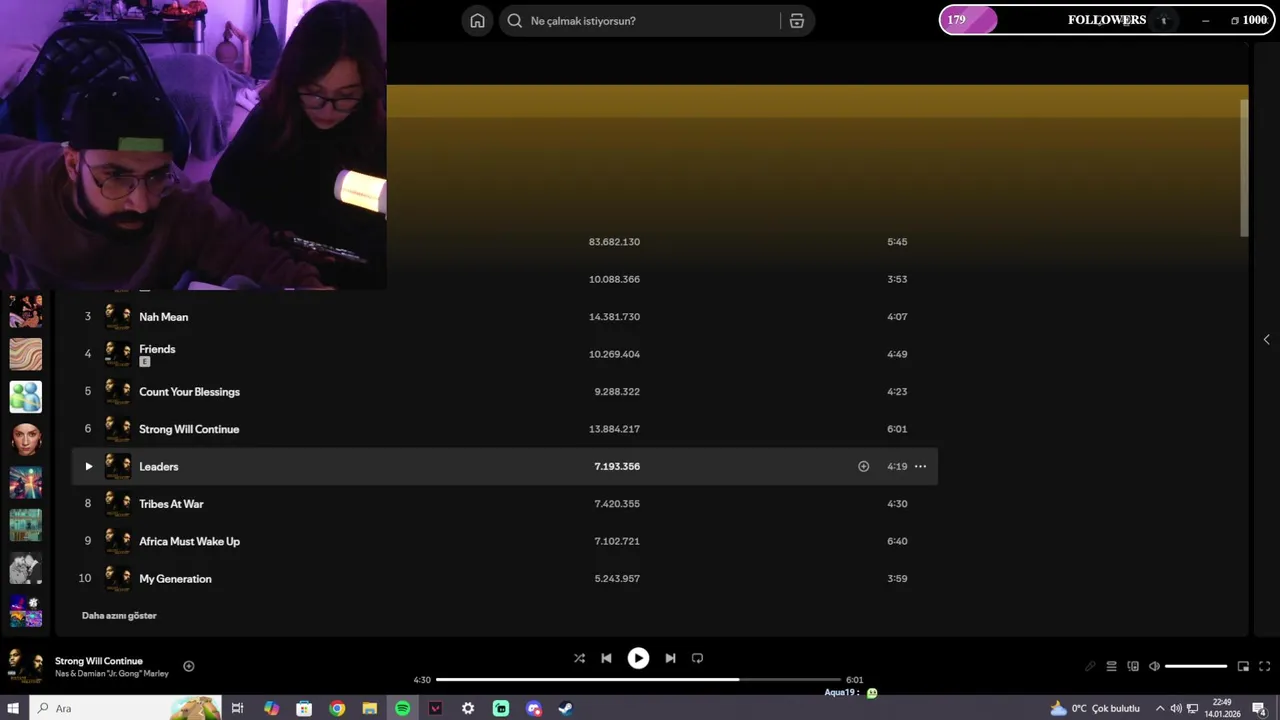Select the Nah Mean track title

pyautogui.click(x=163, y=317)
